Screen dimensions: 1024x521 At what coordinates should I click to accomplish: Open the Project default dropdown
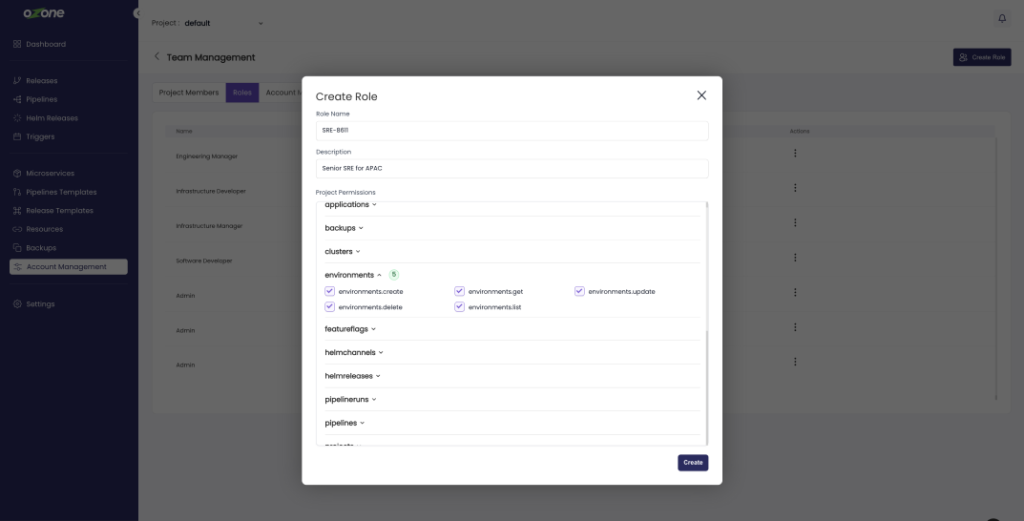(x=224, y=23)
